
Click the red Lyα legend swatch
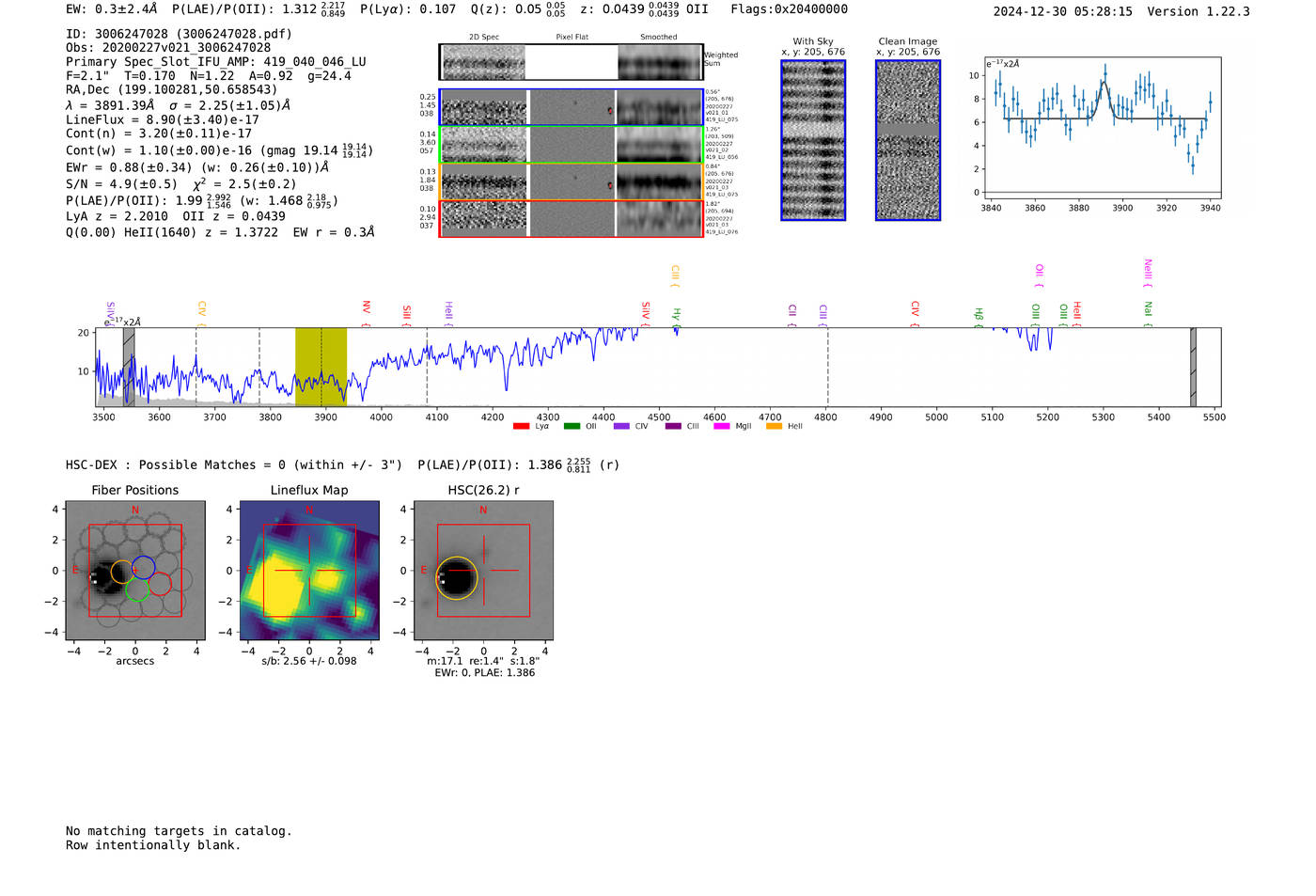click(521, 426)
